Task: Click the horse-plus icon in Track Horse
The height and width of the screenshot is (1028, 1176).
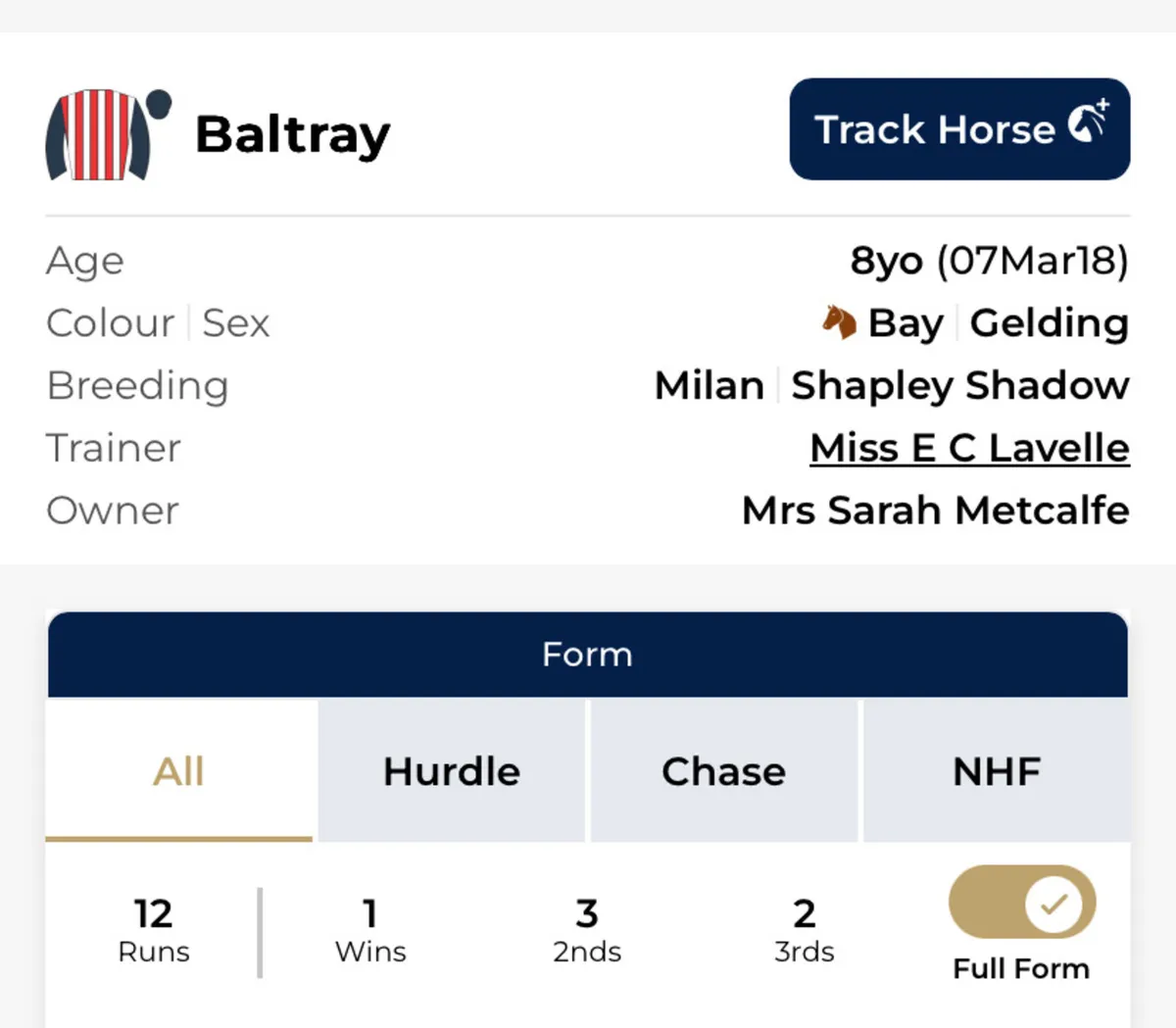Action: click(x=1088, y=123)
